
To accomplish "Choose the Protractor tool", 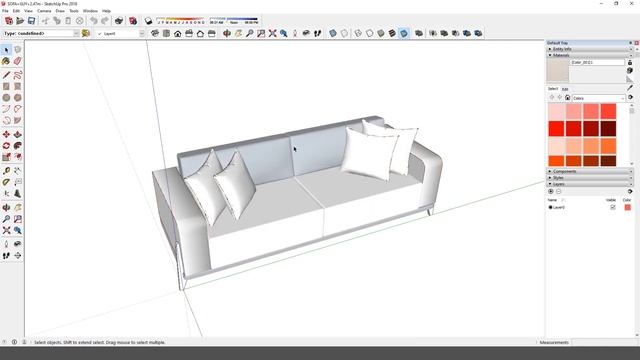I will coord(6,182).
